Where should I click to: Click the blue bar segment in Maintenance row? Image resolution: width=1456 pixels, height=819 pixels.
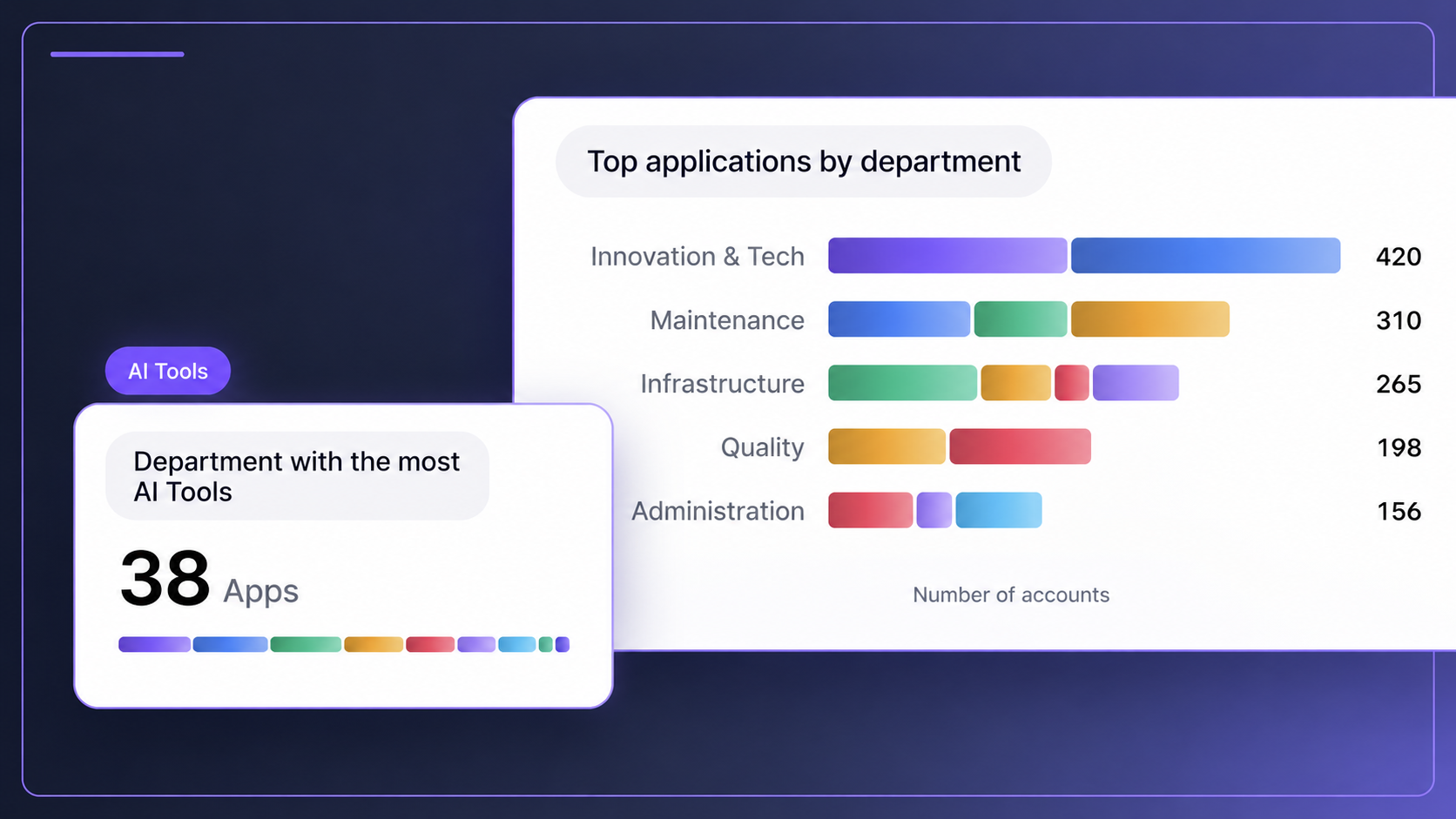tap(899, 319)
